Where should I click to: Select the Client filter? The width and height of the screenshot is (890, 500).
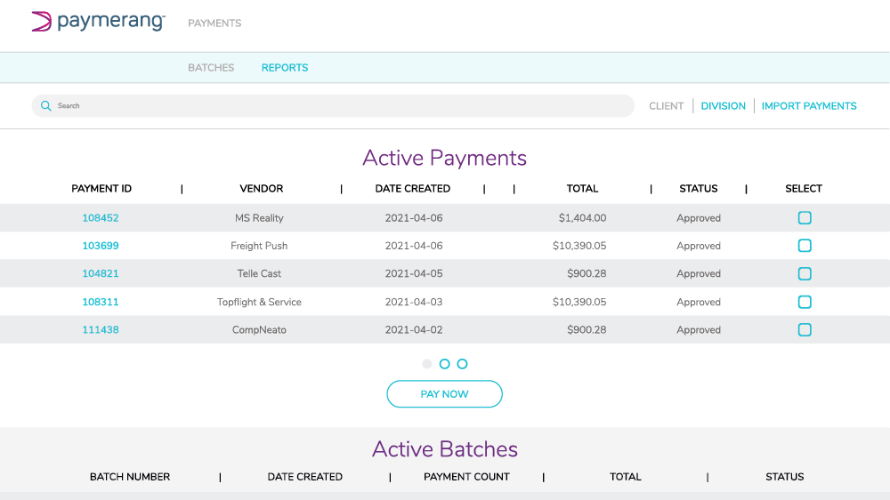tap(666, 106)
